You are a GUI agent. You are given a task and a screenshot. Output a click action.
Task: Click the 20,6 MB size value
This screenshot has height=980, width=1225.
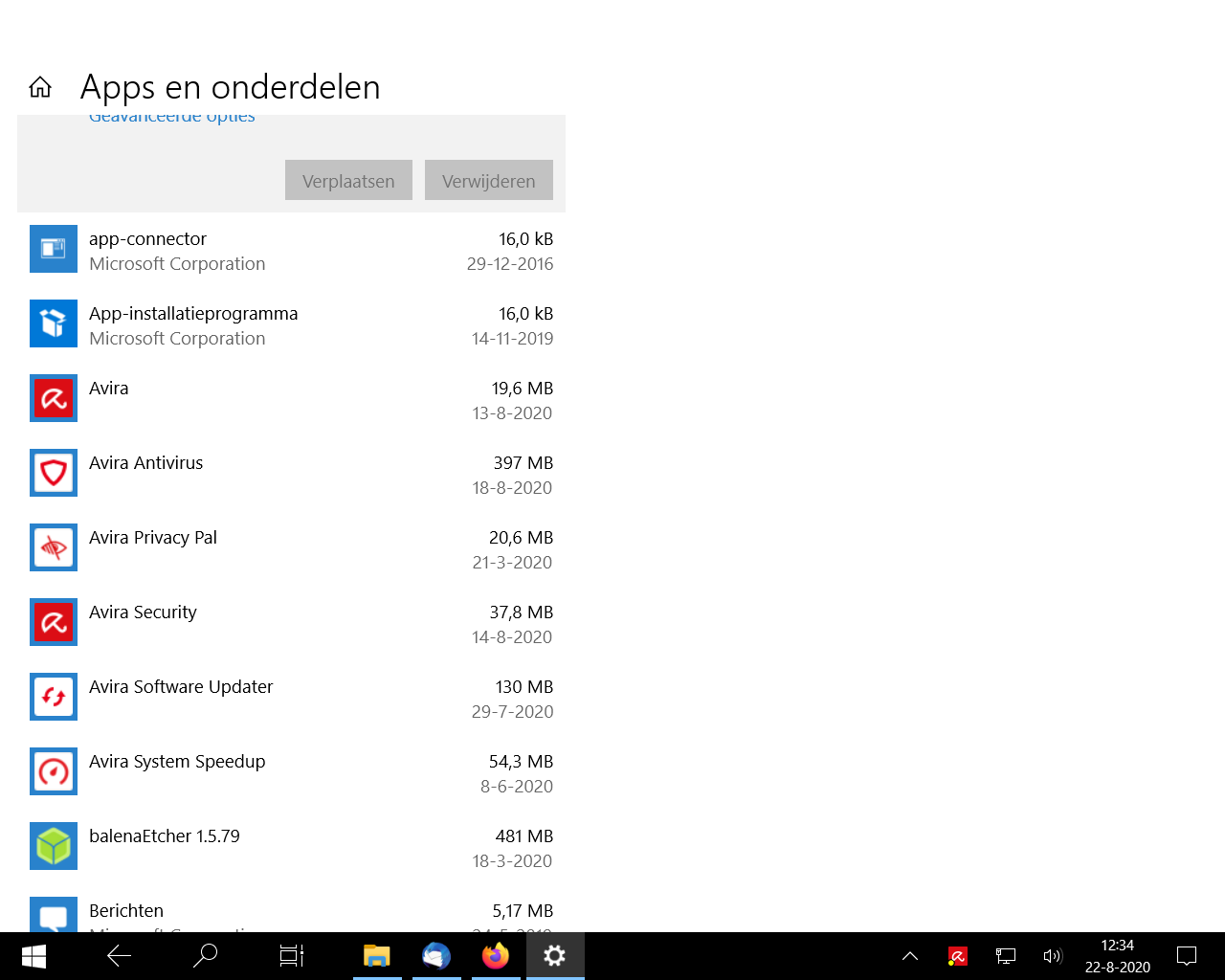coord(522,538)
